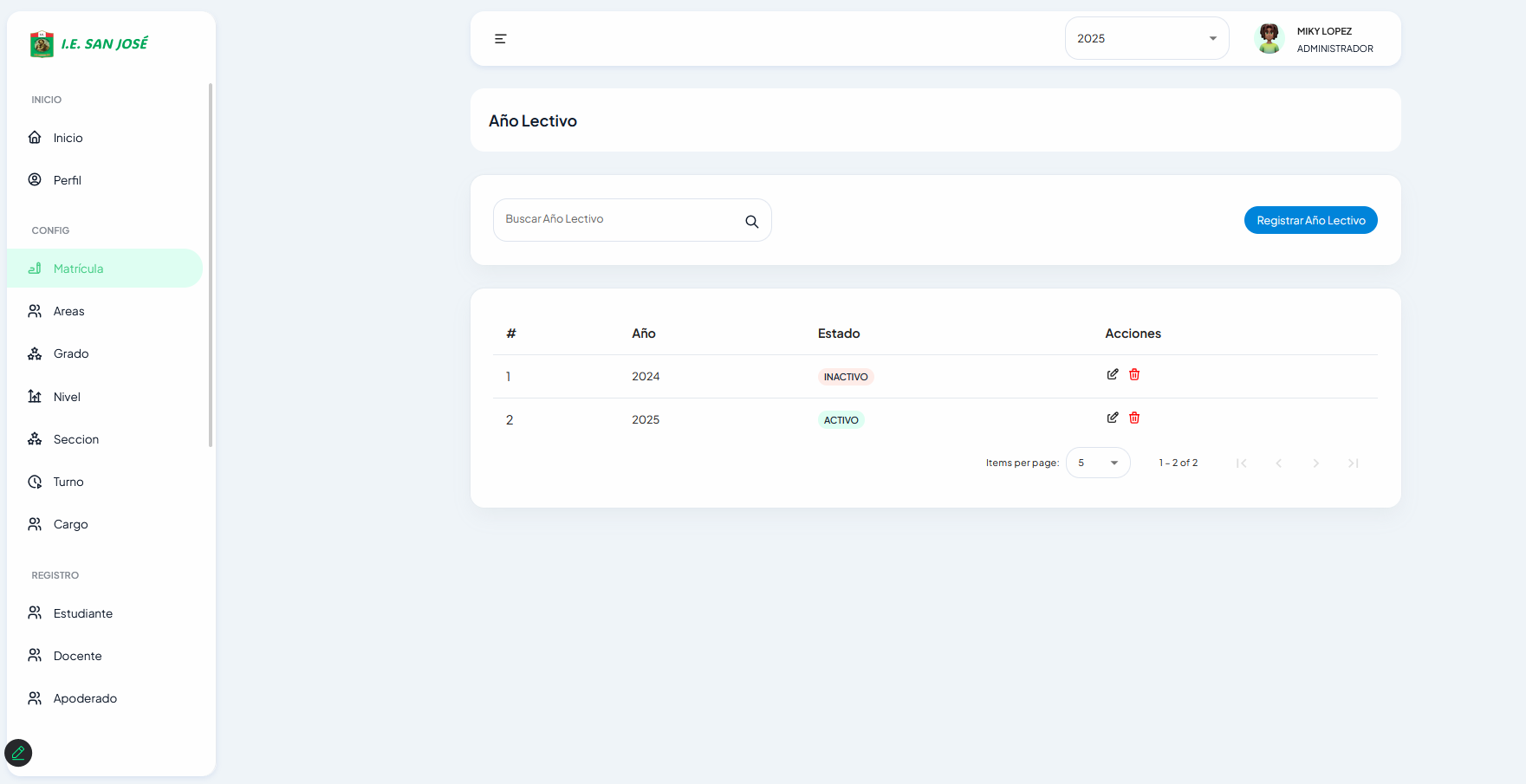The image size is (1526, 784).
Task: Open the user avatar profile picture
Action: (x=1270, y=39)
